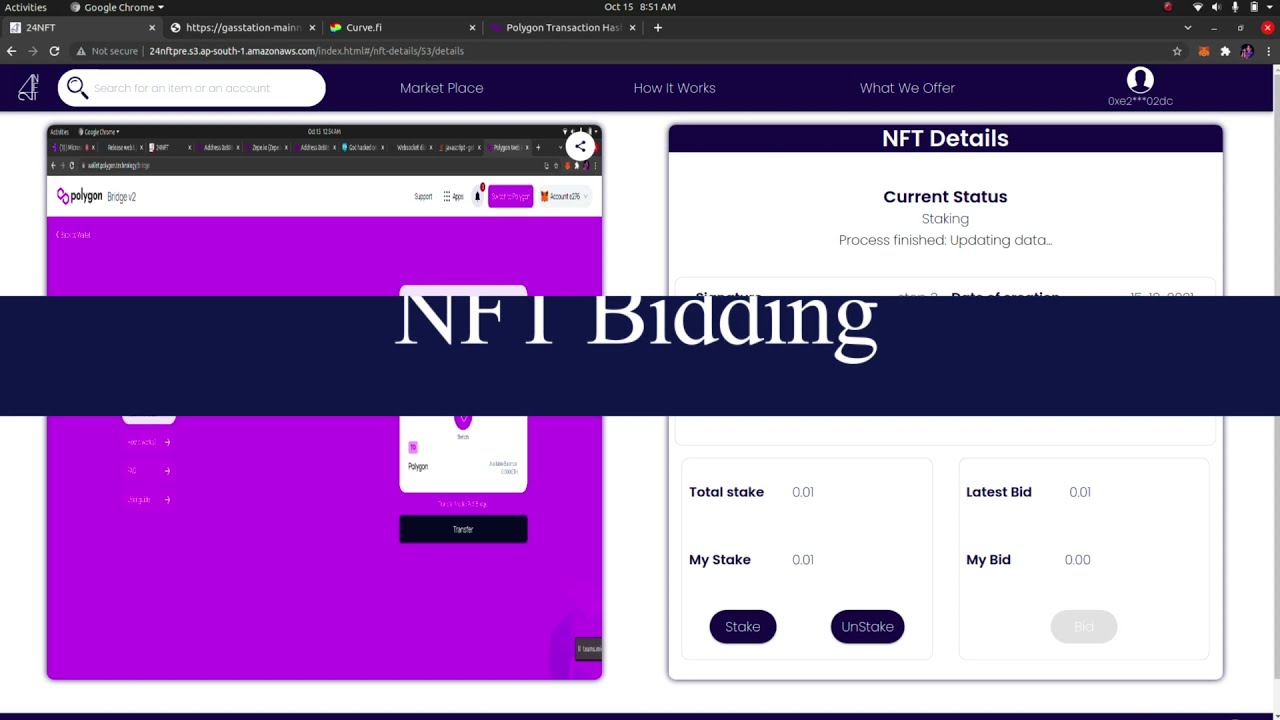Close the Curve.fi tab
Screen dimensions: 1280x720
pyautogui.click(x=472, y=28)
